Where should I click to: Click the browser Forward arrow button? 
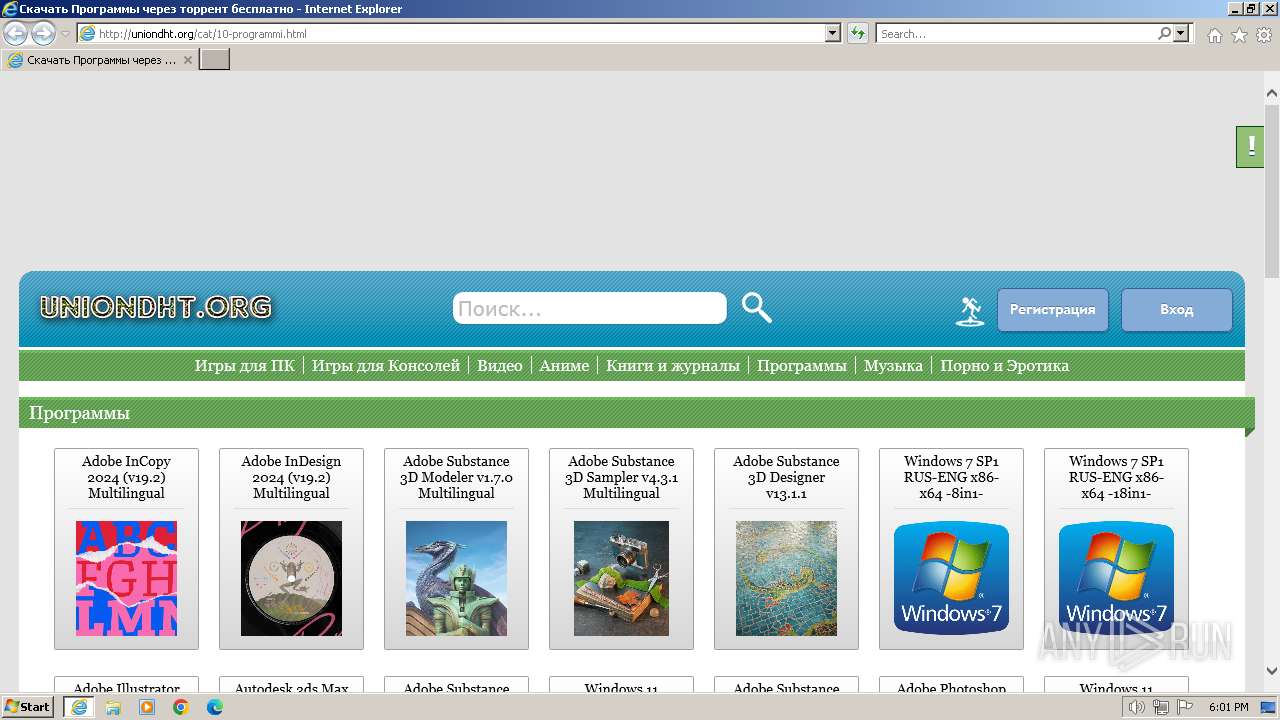point(43,33)
